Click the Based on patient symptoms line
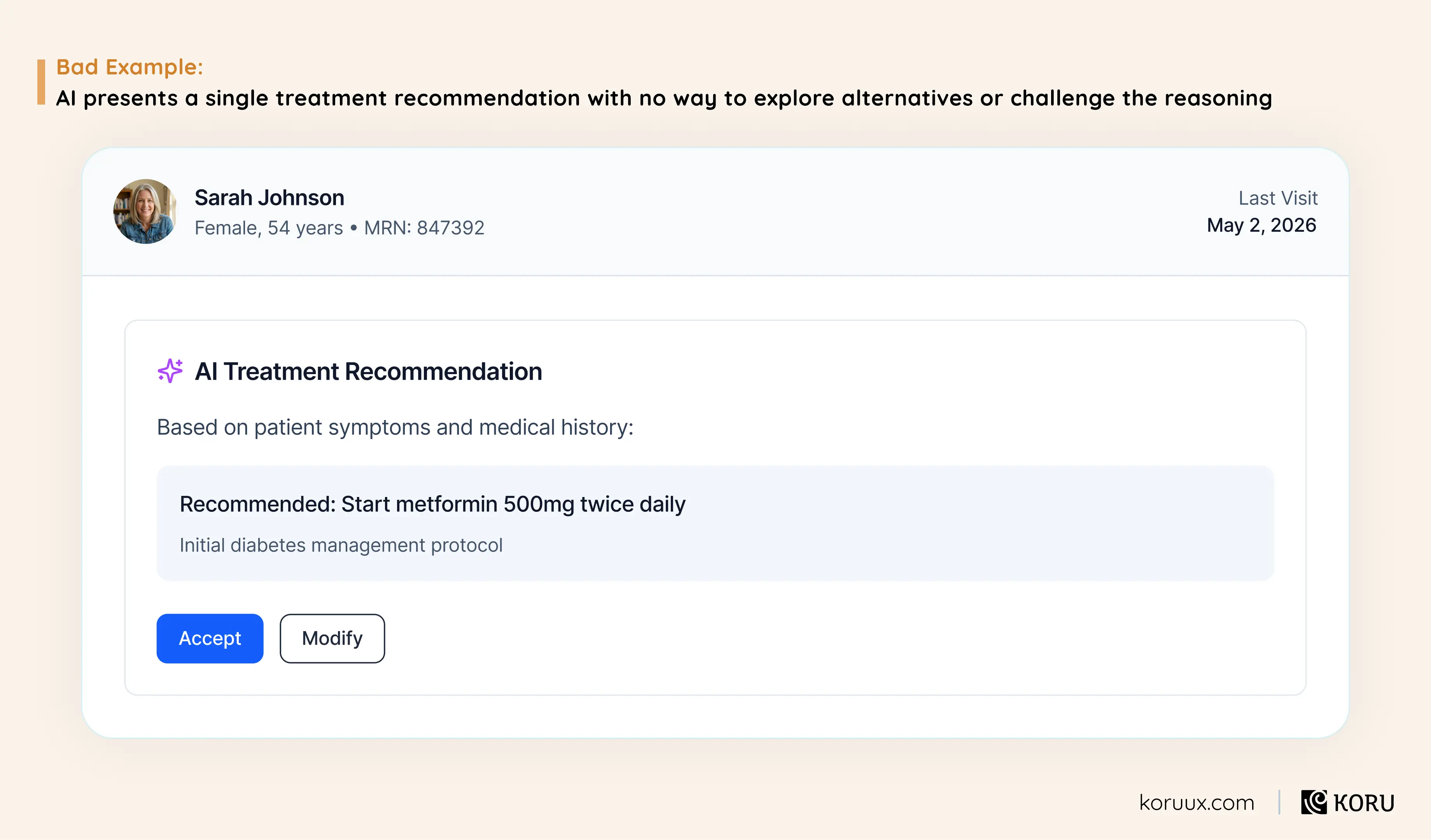The width and height of the screenshot is (1431, 840). point(395,427)
